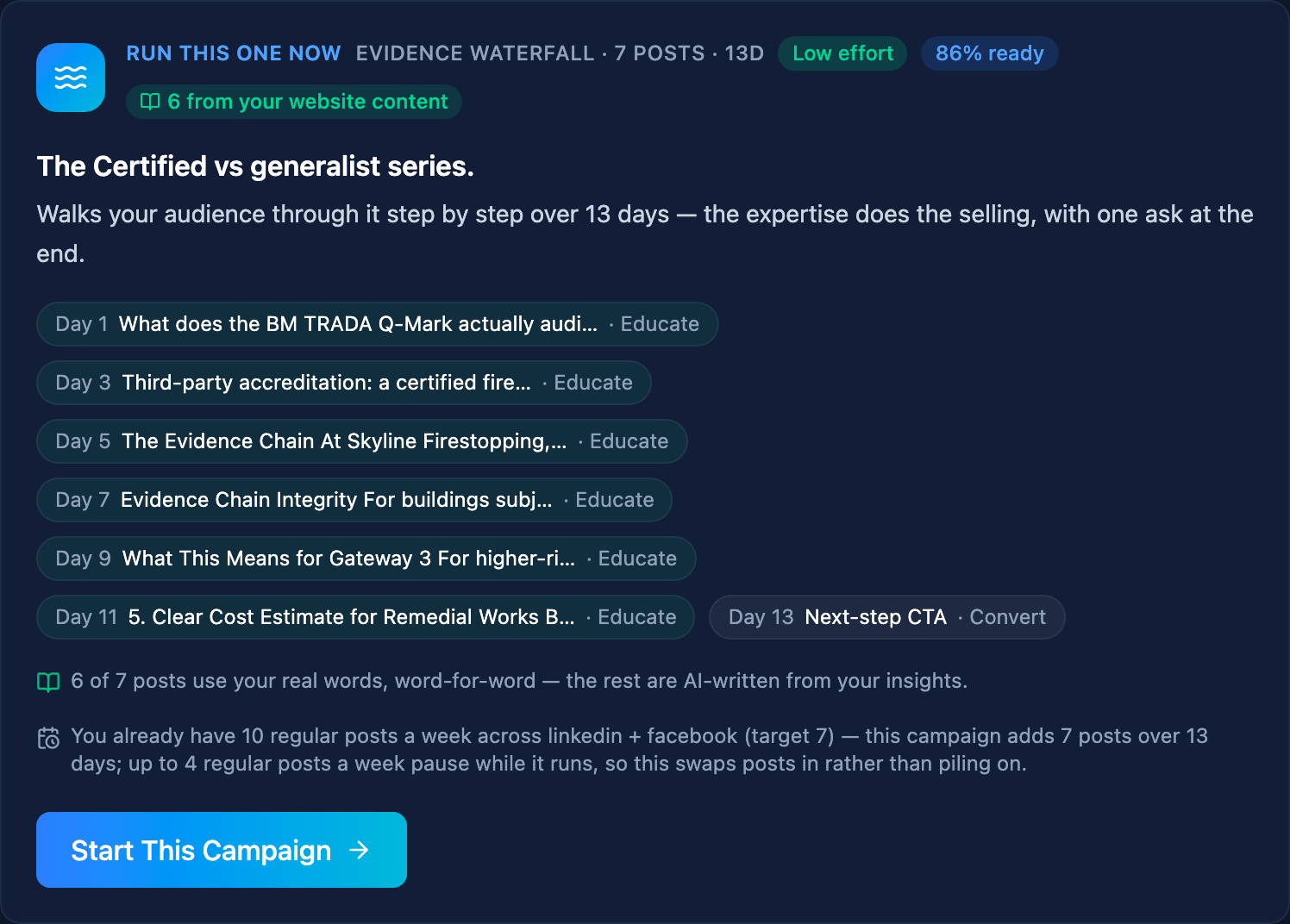
Task: Open the Day 1 BM TRADA Q-Mark post
Action: pos(378,324)
